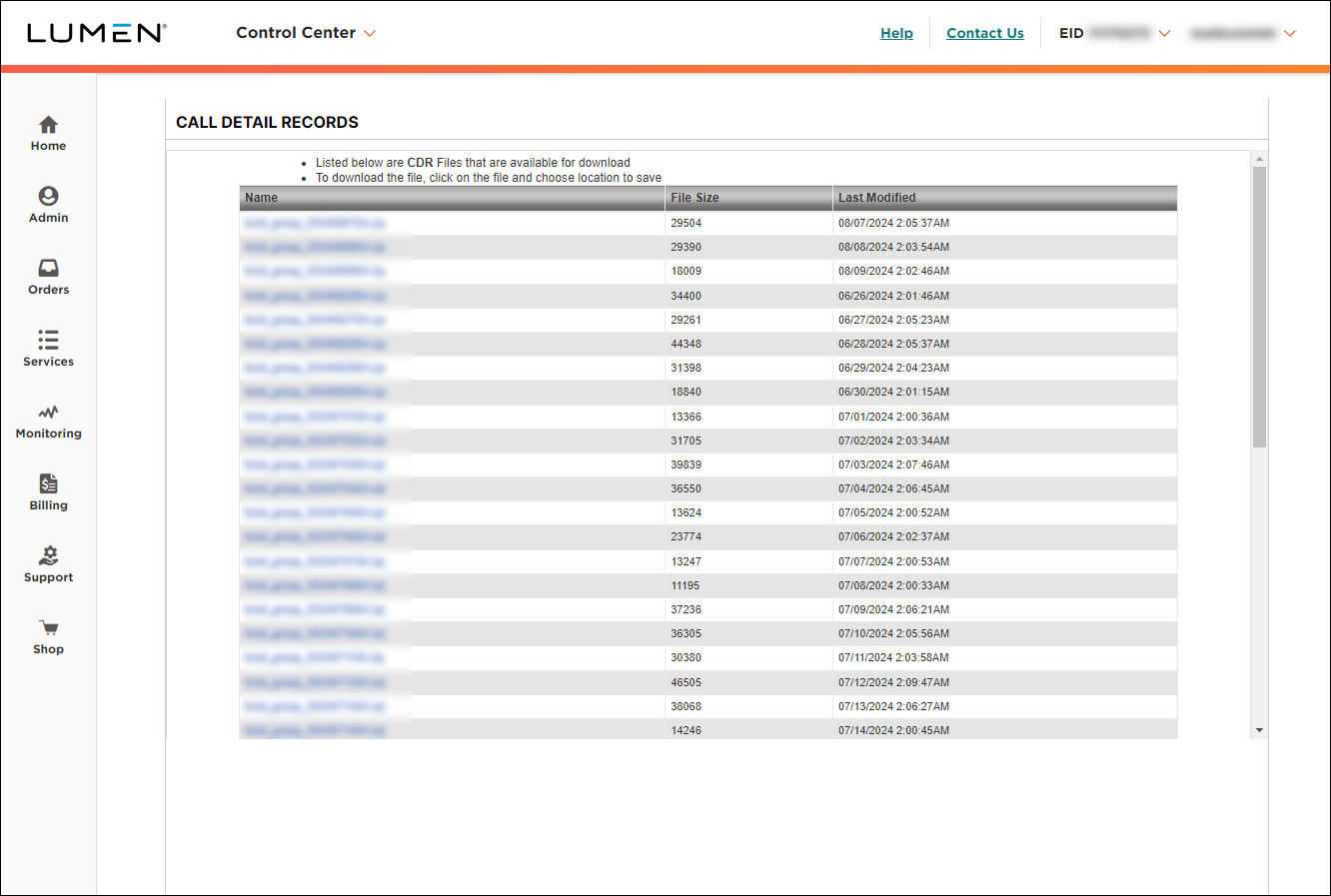Click the scrollbar up arrow
This screenshot has width=1331, height=896.
(1259, 160)
